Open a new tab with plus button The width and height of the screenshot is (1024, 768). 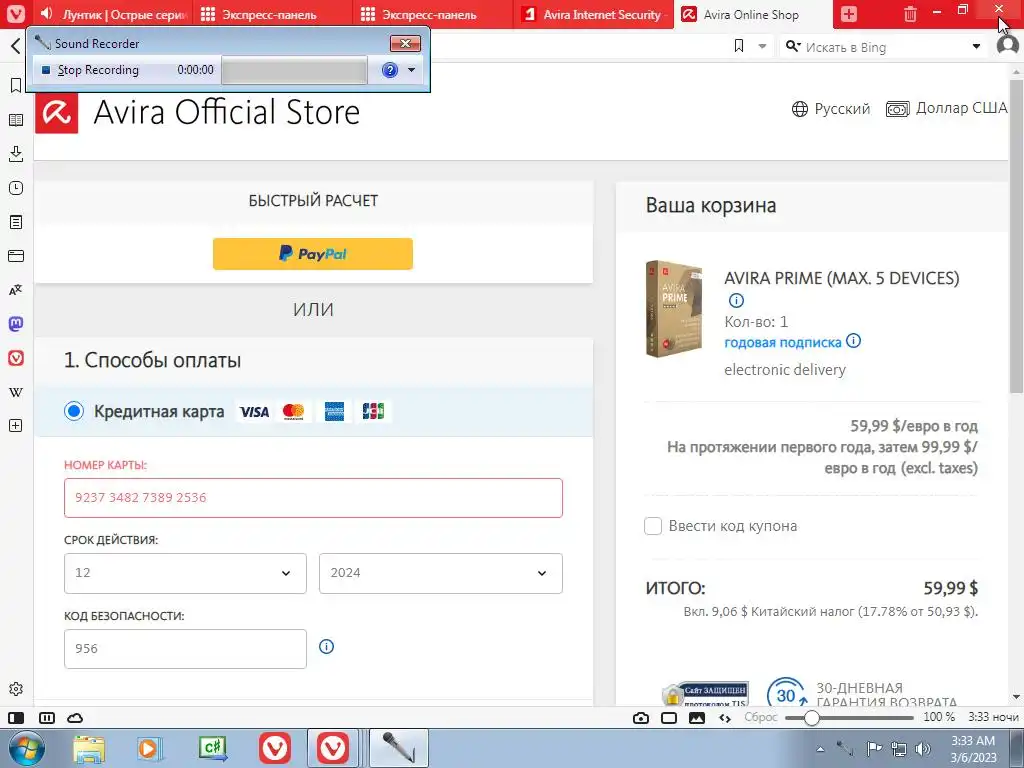848,14
